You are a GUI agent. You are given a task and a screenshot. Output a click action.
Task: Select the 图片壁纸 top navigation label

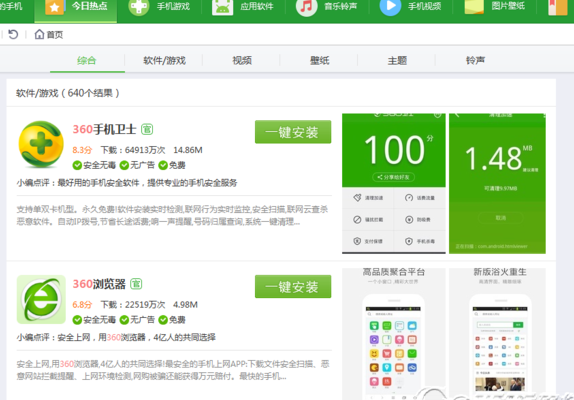[x=508, y=6]
